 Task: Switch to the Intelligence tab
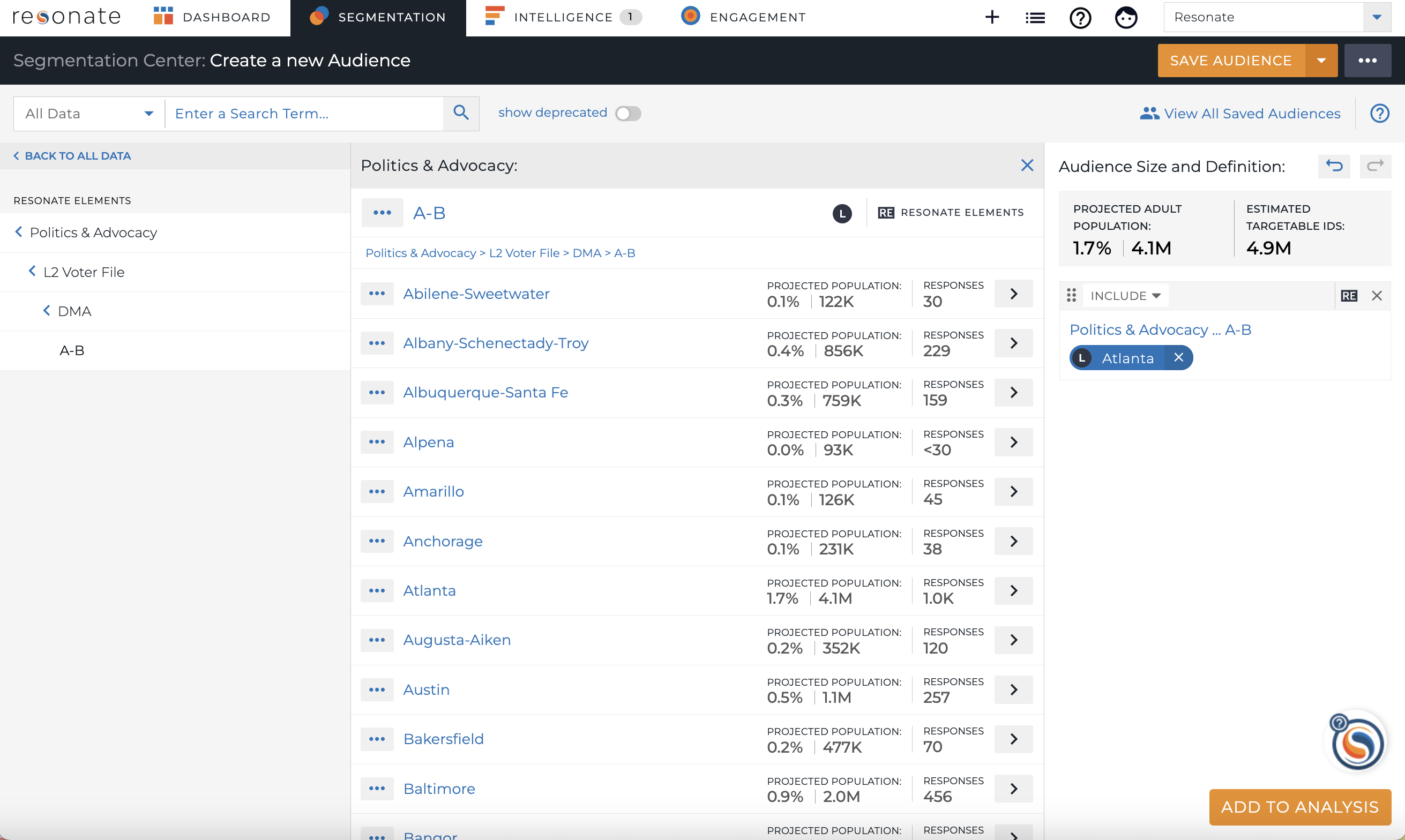563,17
